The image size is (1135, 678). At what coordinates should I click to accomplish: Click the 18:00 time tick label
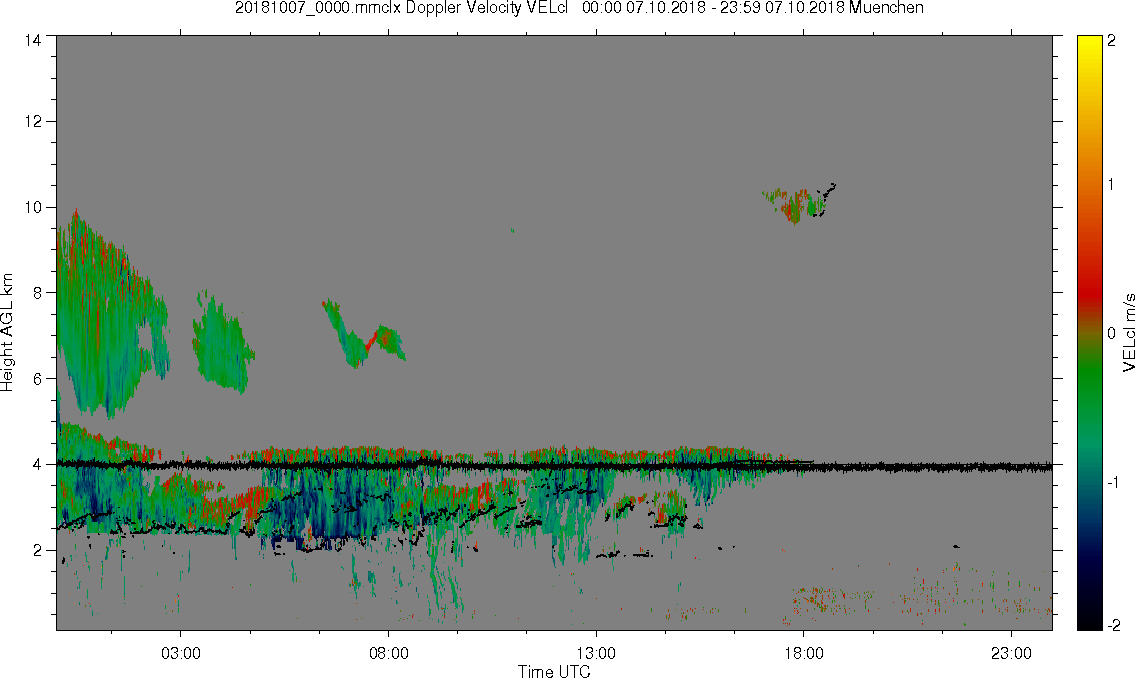point(803,653)
